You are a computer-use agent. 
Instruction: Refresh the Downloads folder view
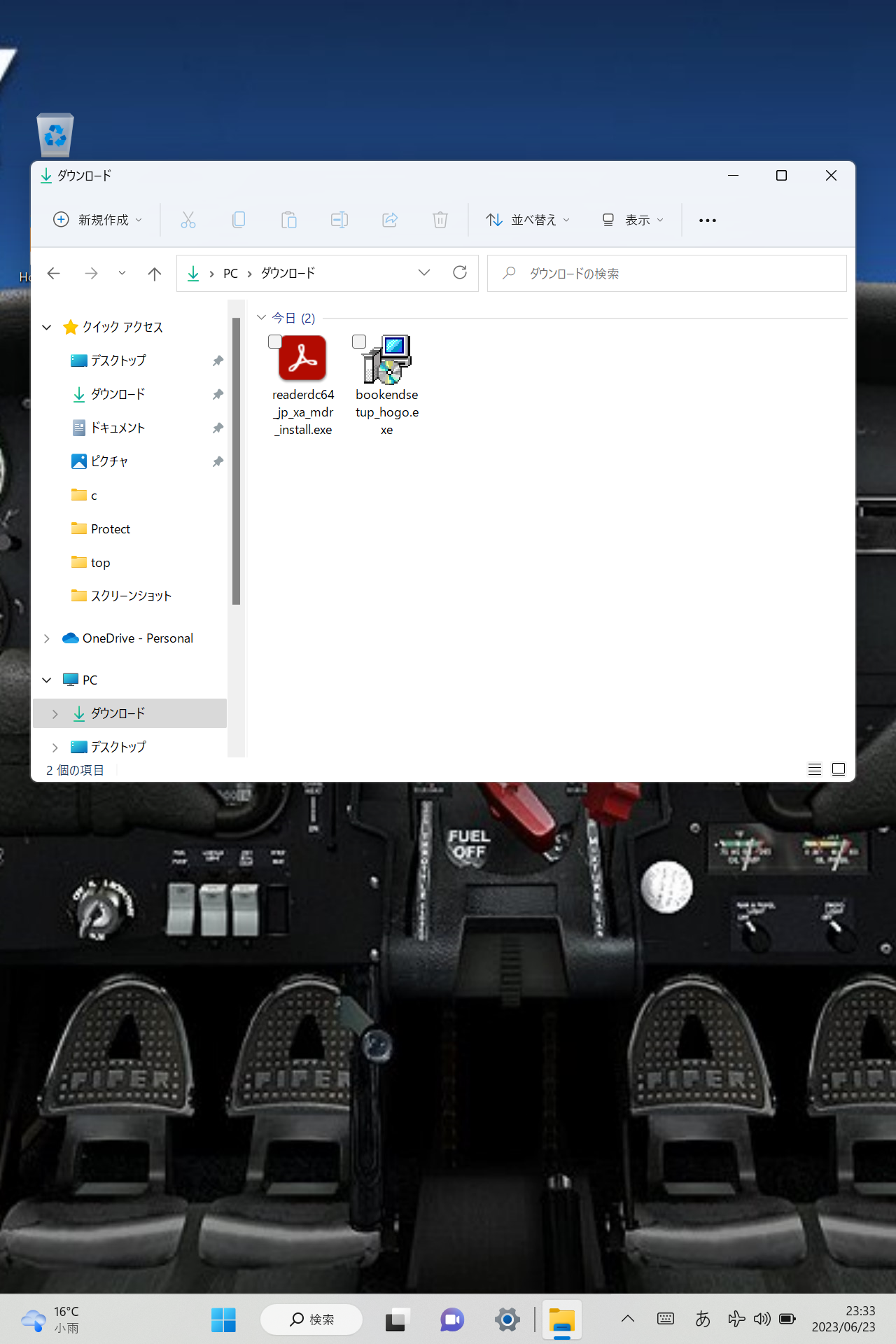pyautogui.click(x=460, y=272)
